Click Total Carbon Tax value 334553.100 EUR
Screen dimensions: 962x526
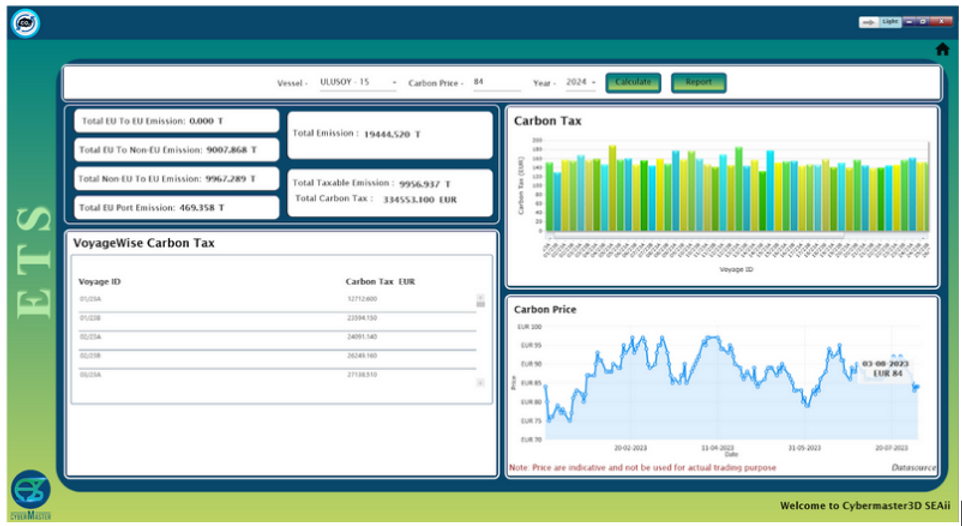420,200
